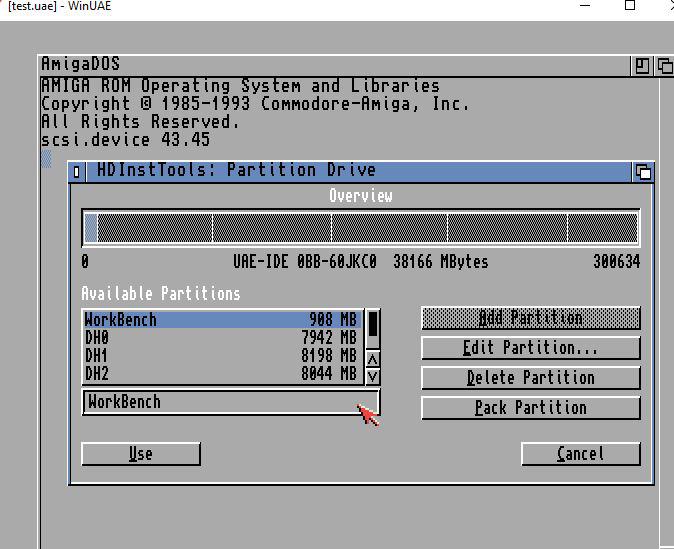Click the HDInstTools window depth gadget
674x549 pixels.
(x=643, y=172)
